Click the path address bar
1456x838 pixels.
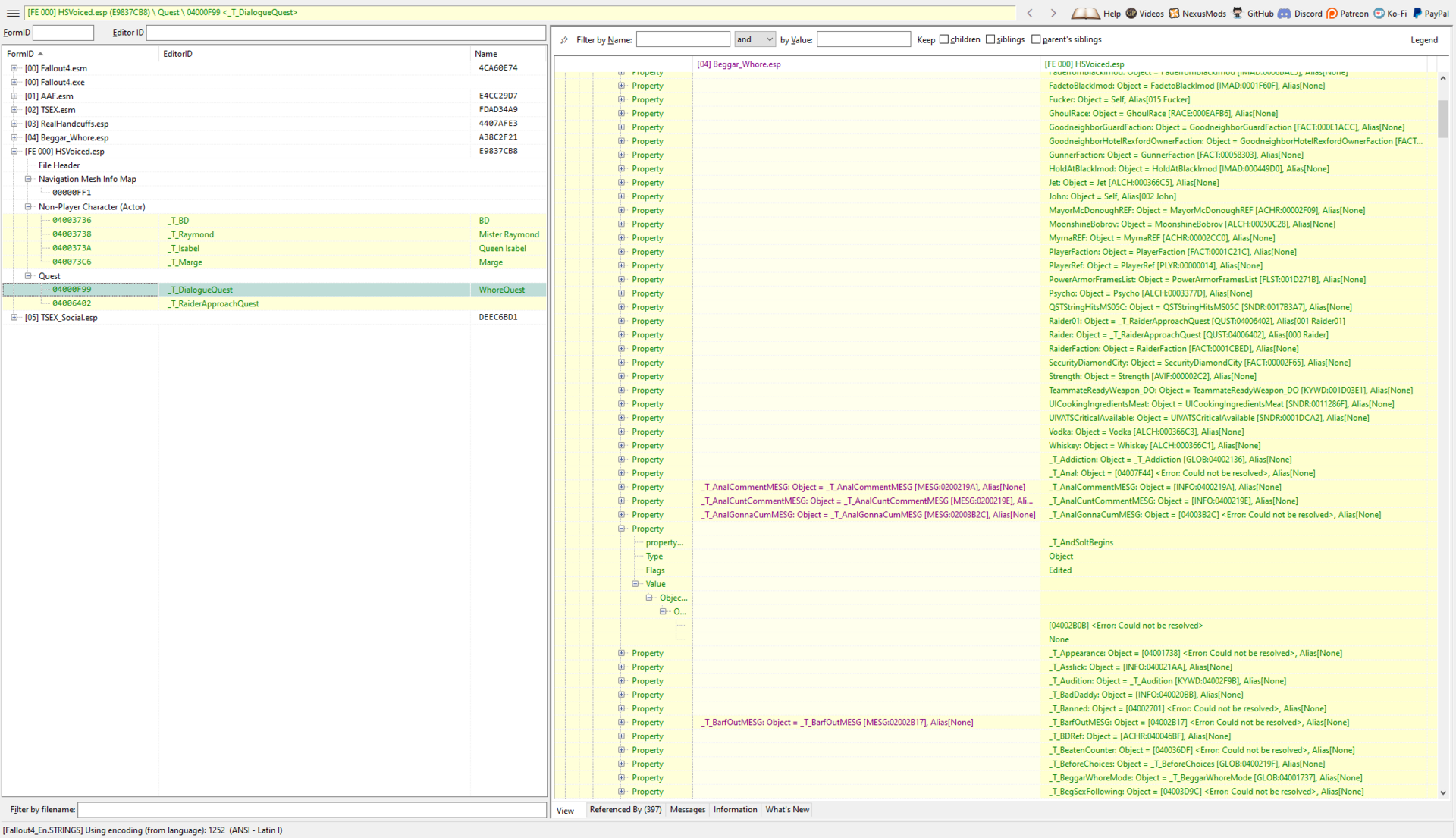(x=520, y=12)
